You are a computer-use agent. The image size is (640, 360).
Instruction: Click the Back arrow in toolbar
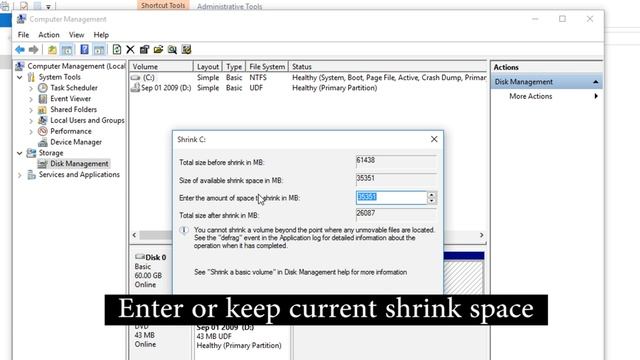(x=20, y=50)
